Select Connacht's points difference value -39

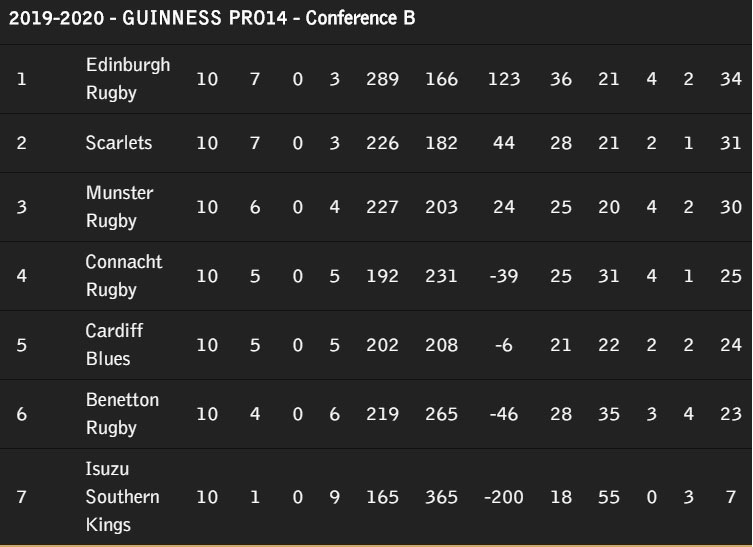tap(504, 276)
